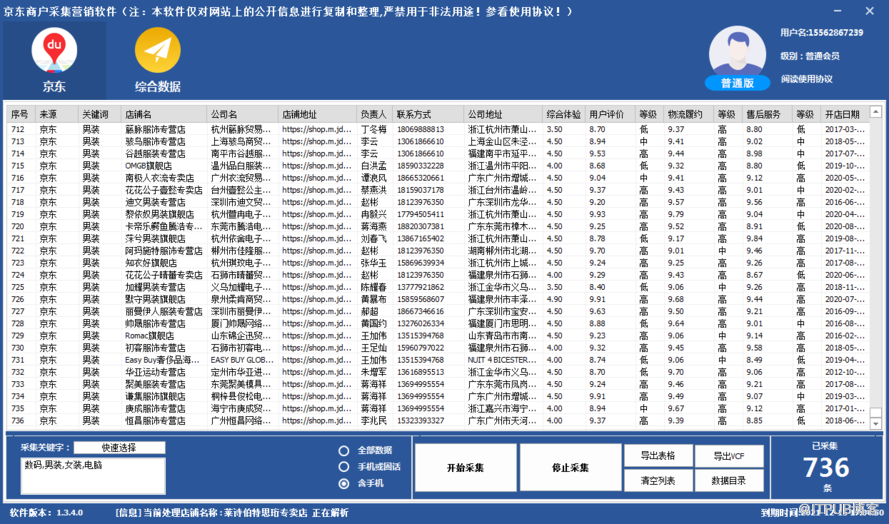Viewport: 889px width, 524px height.
Task: Click 负责人 column header
Action: tap(374, 114)
